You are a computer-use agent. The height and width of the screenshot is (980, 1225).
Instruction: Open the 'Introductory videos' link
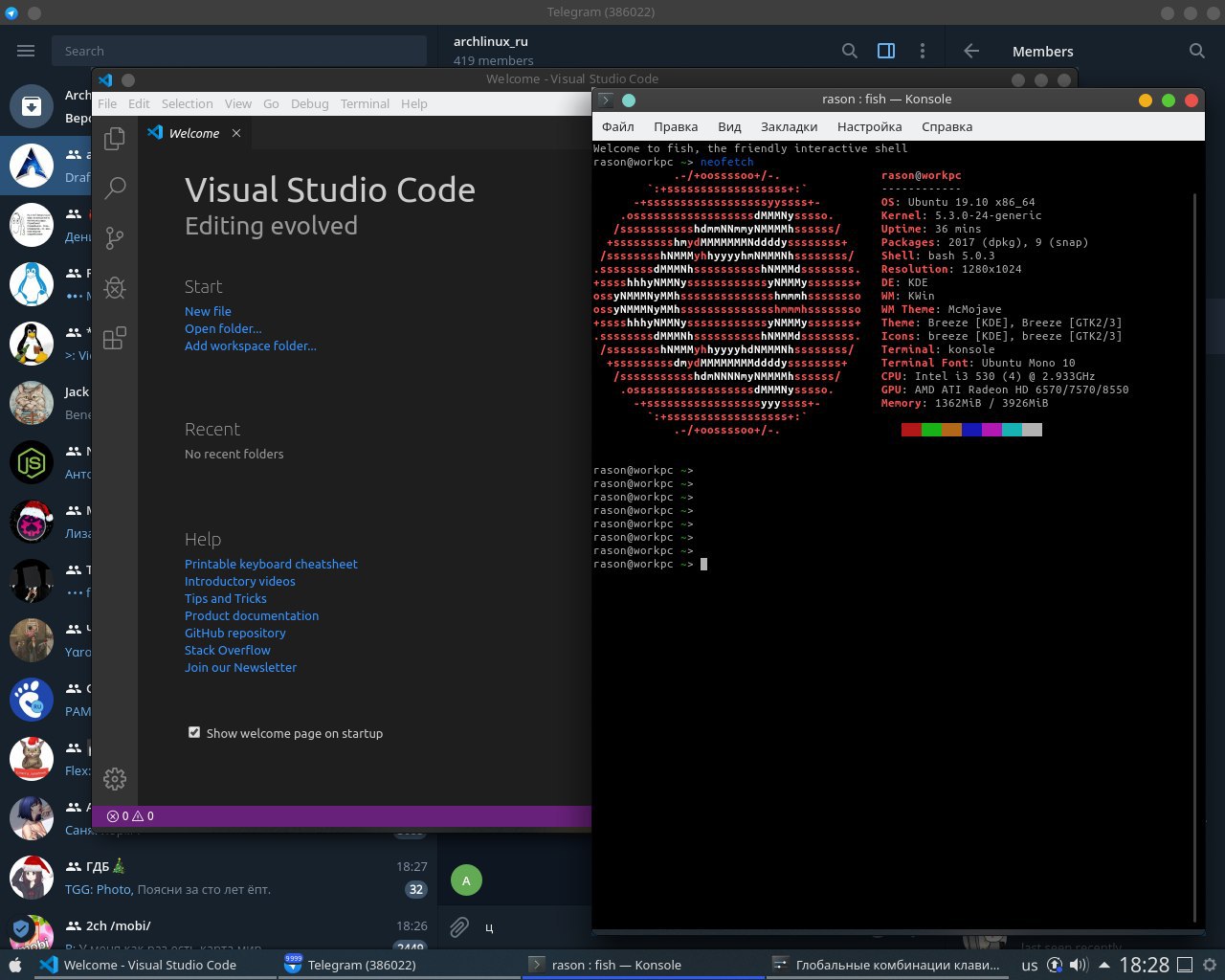(x=240, y=581)
